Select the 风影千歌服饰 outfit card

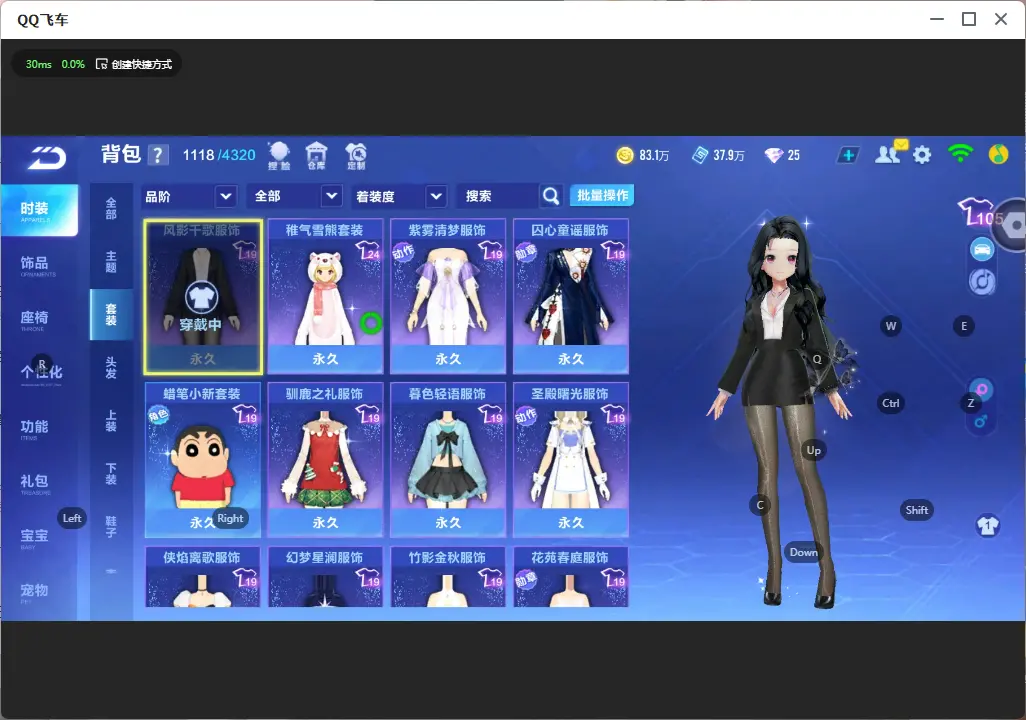(x=203, y=297)
